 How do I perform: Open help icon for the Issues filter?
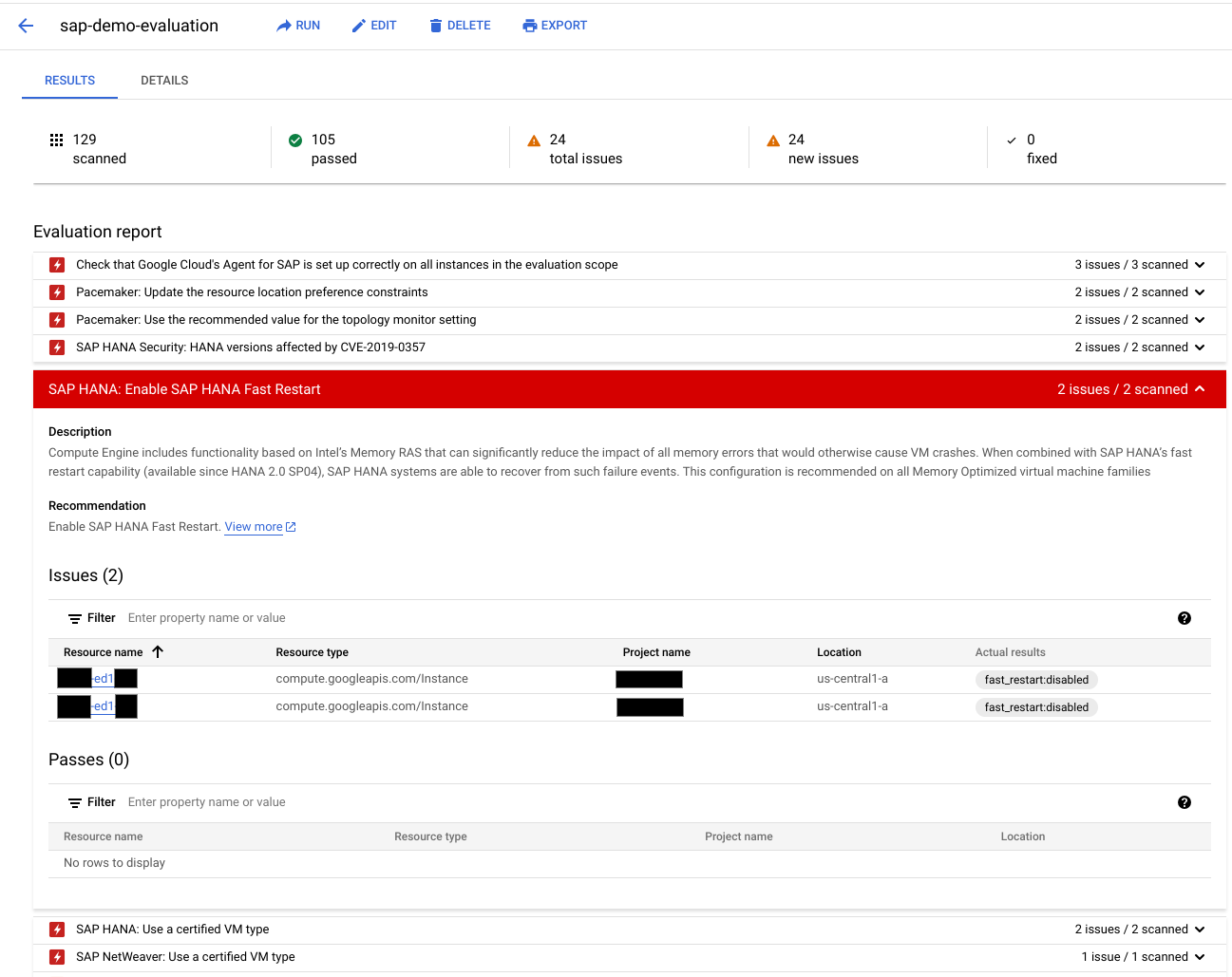(x=1185, y=618)
